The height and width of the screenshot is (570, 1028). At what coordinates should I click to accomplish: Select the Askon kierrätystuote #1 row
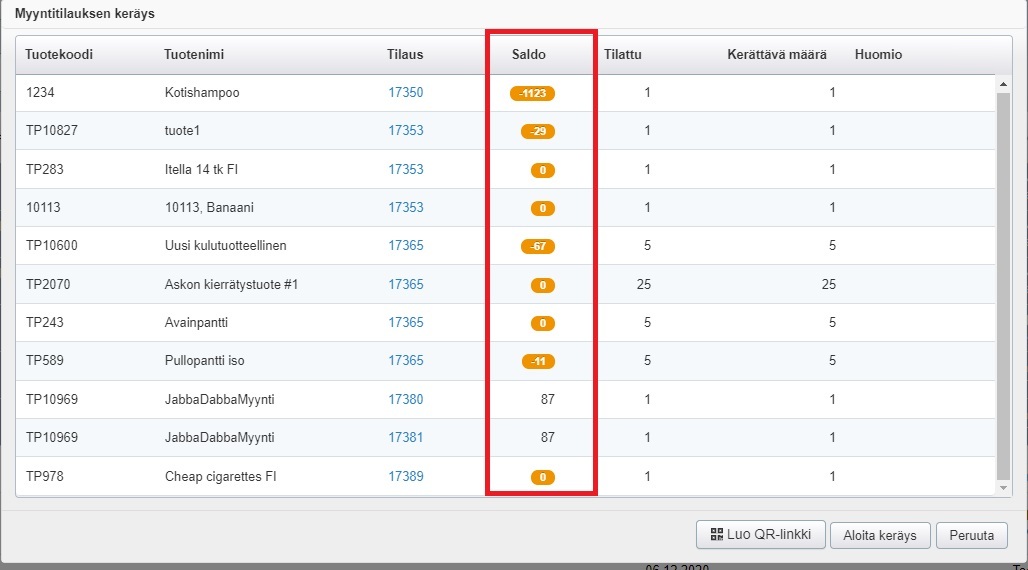click(x=231, y=285)
